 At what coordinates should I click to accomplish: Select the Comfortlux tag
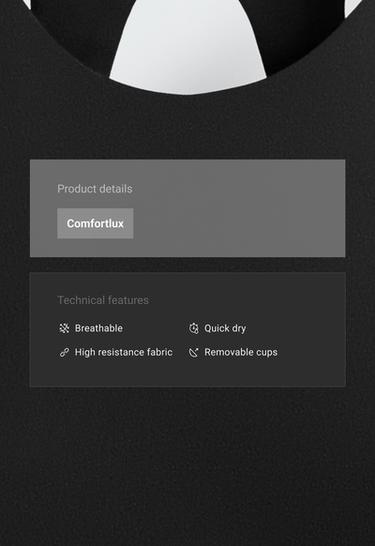[95, 223]
